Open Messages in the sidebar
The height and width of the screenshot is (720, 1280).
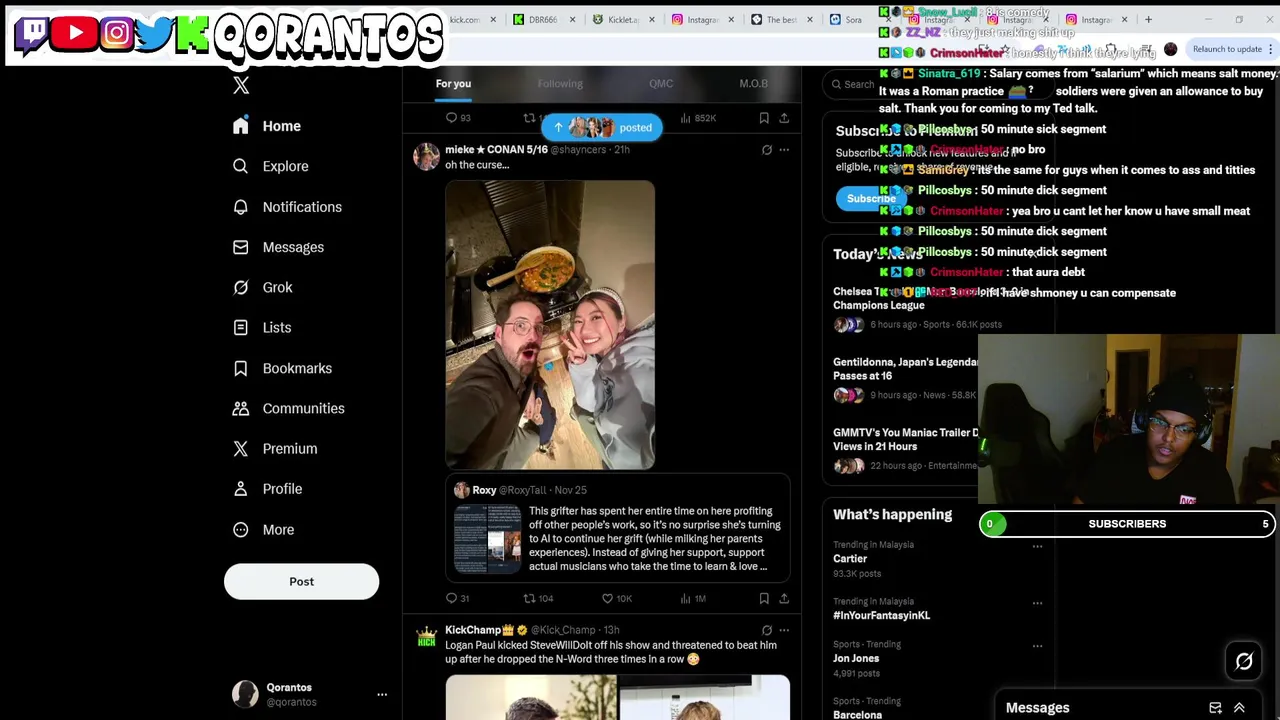[279, 247]
